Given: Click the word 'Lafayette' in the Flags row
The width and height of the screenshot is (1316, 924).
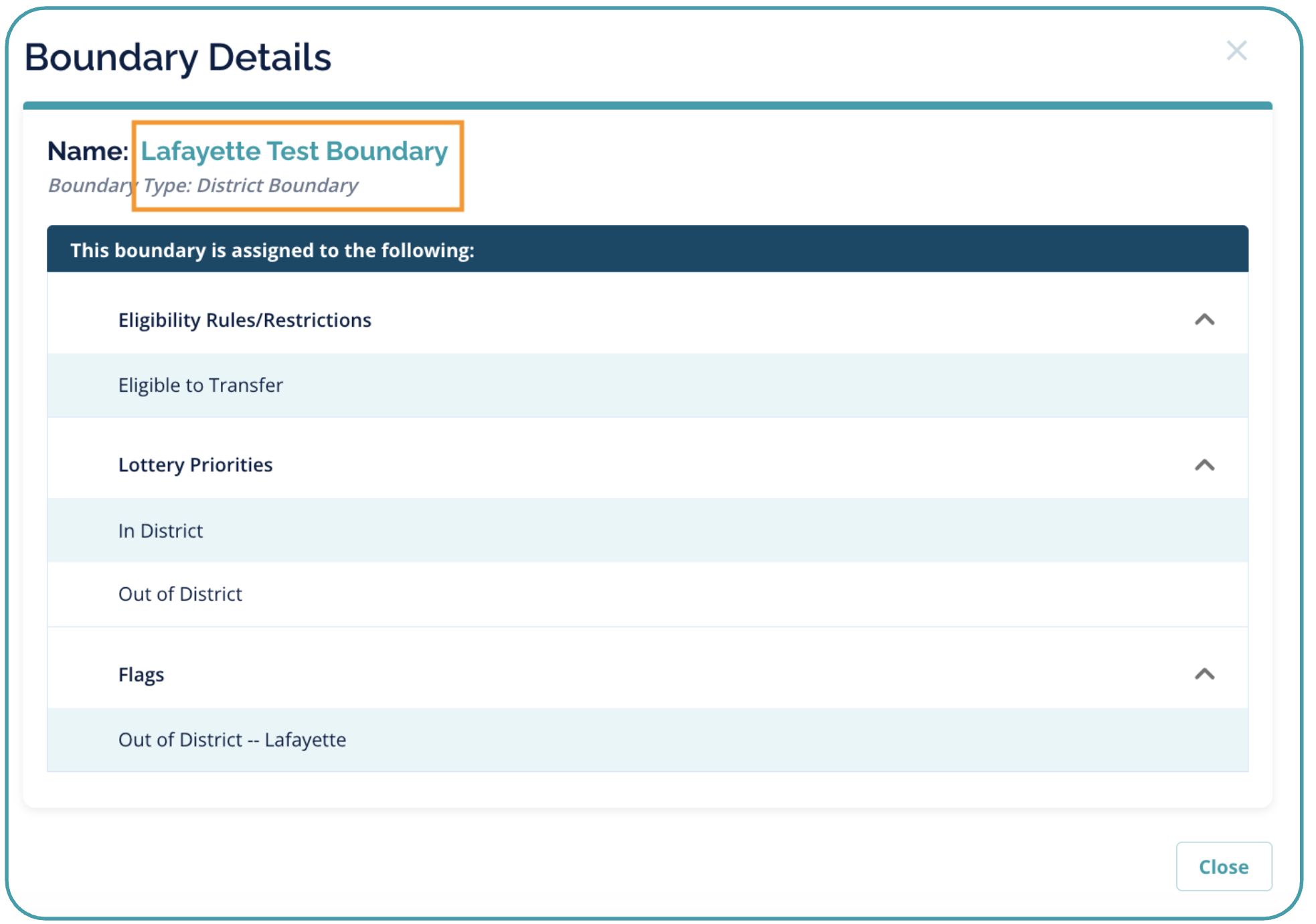Looking at the screenshot, I should click(305, 740).
